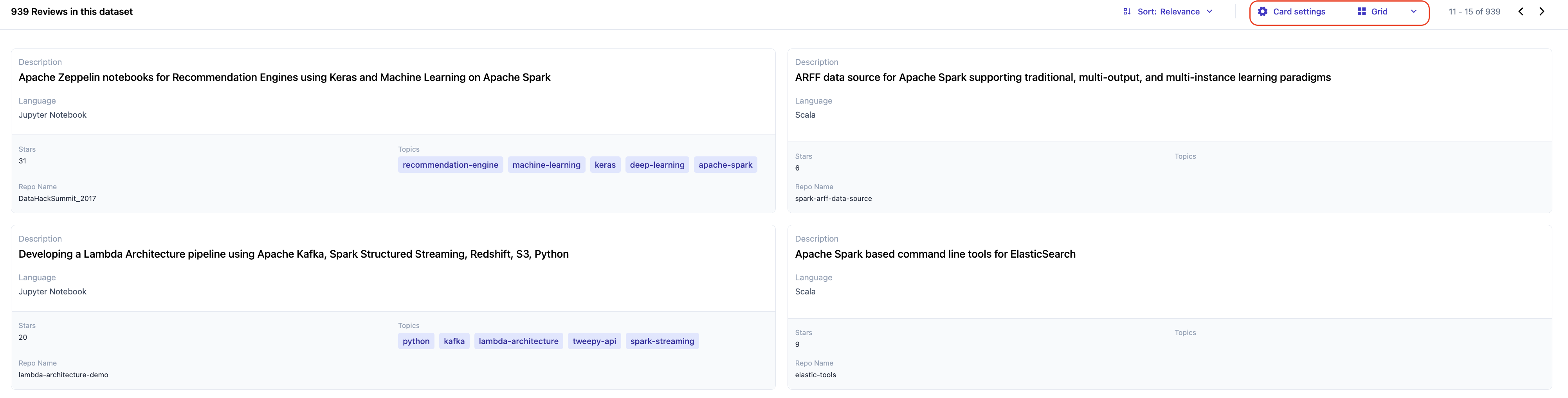Go to the next page arrow

pos(1542,12)
